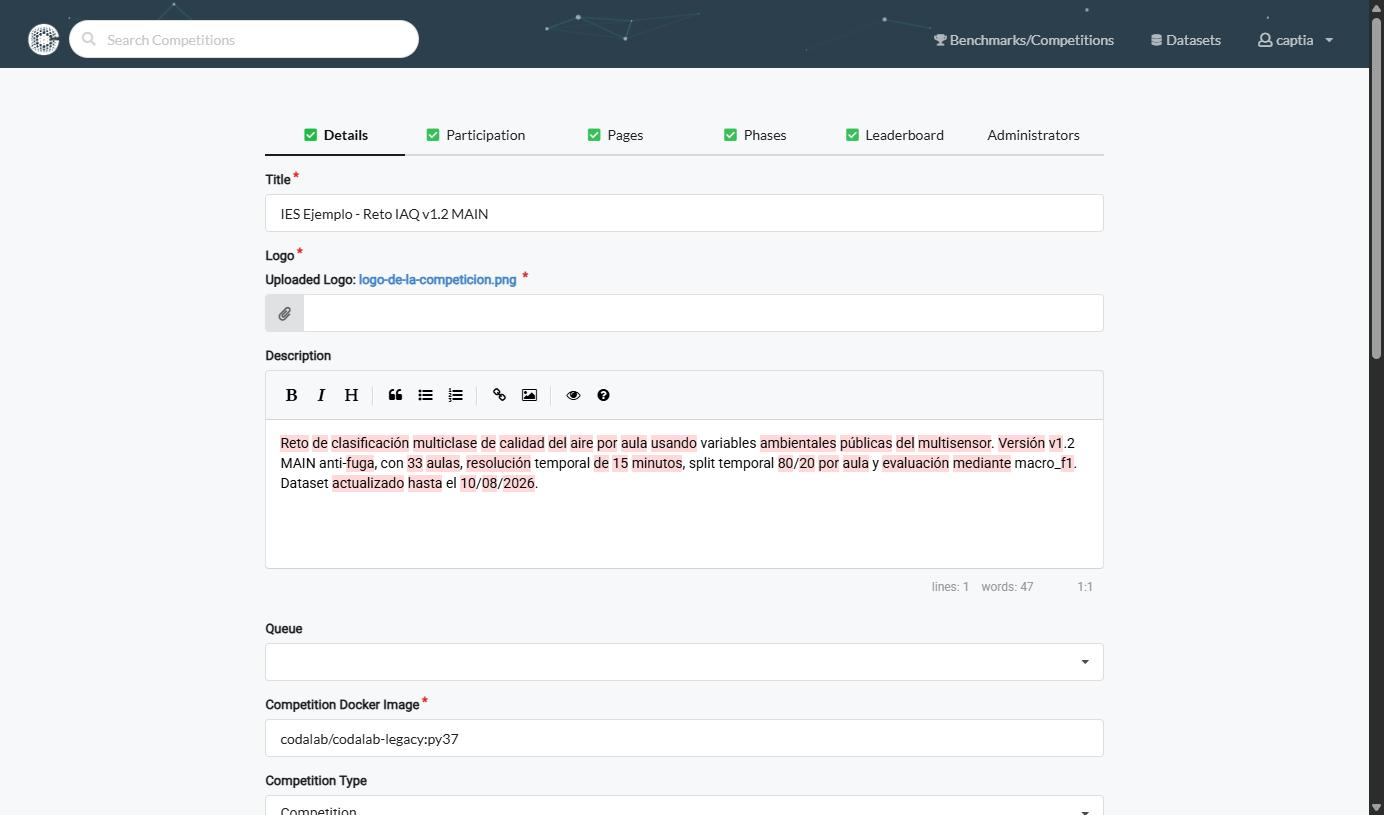Click the Title input field
The width and height of the screenshot is (1384, 815).
(684, 213)
